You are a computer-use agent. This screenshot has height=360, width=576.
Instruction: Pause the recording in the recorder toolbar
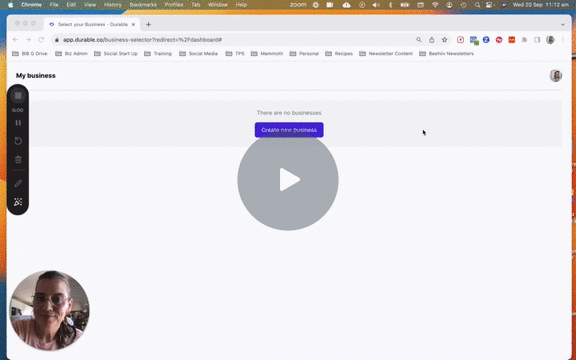coord(18,123)
